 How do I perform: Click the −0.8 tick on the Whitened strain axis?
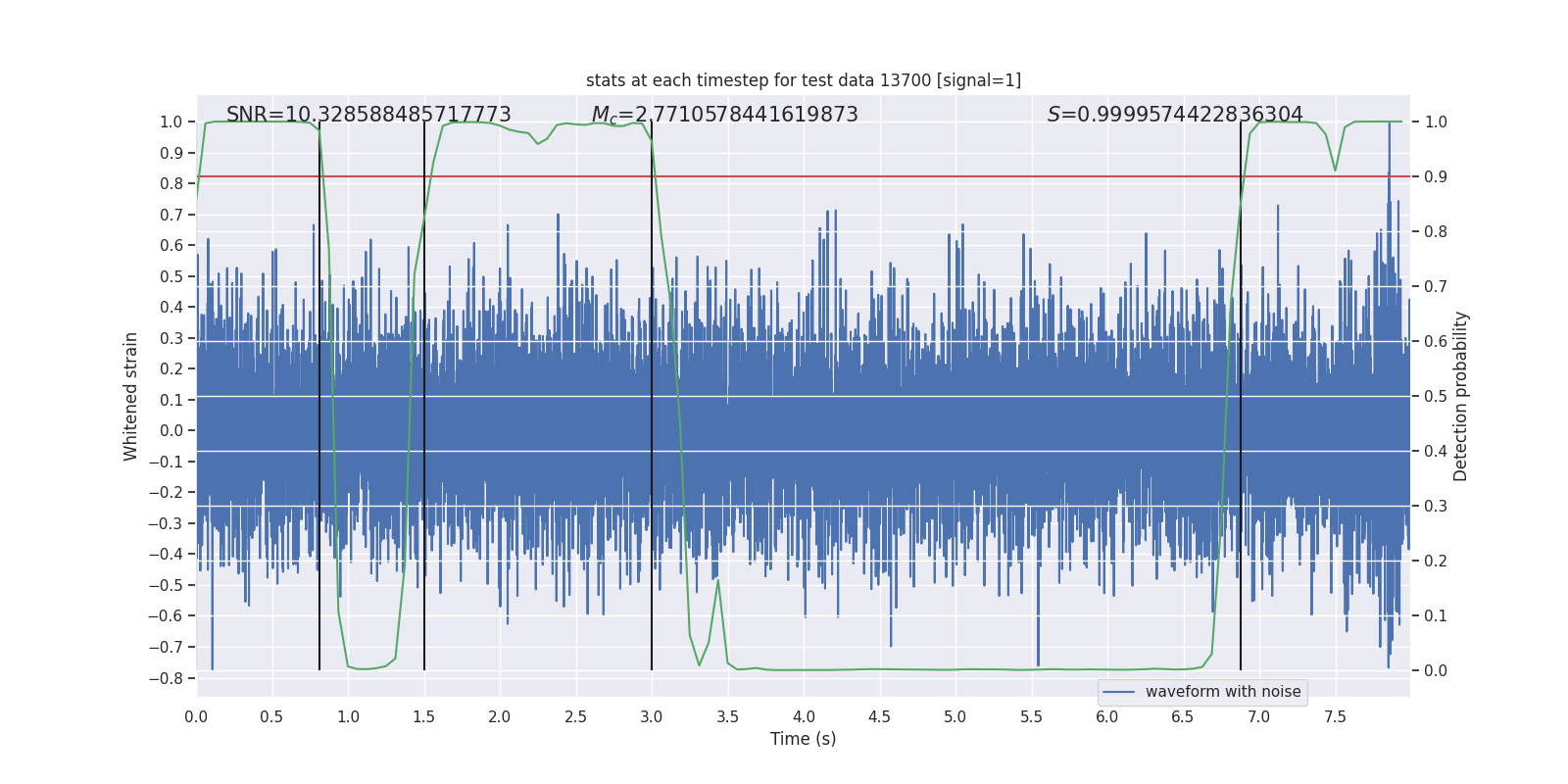(x=166, y=678)
